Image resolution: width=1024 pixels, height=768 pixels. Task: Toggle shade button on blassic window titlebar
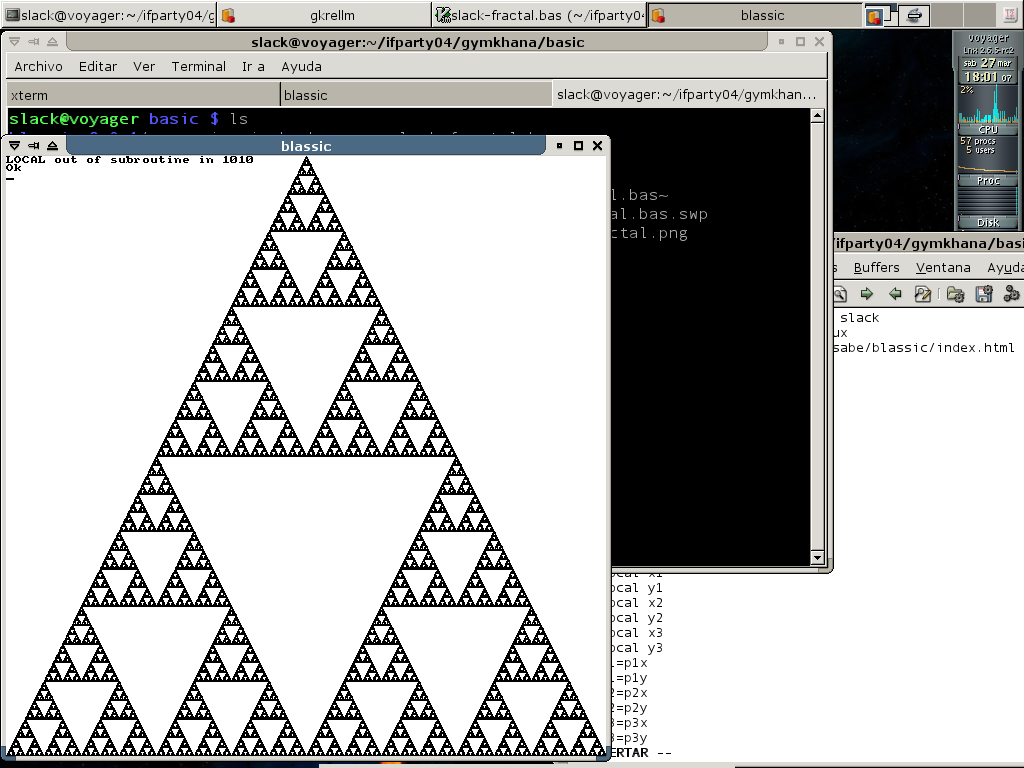(x=52, y=146)
